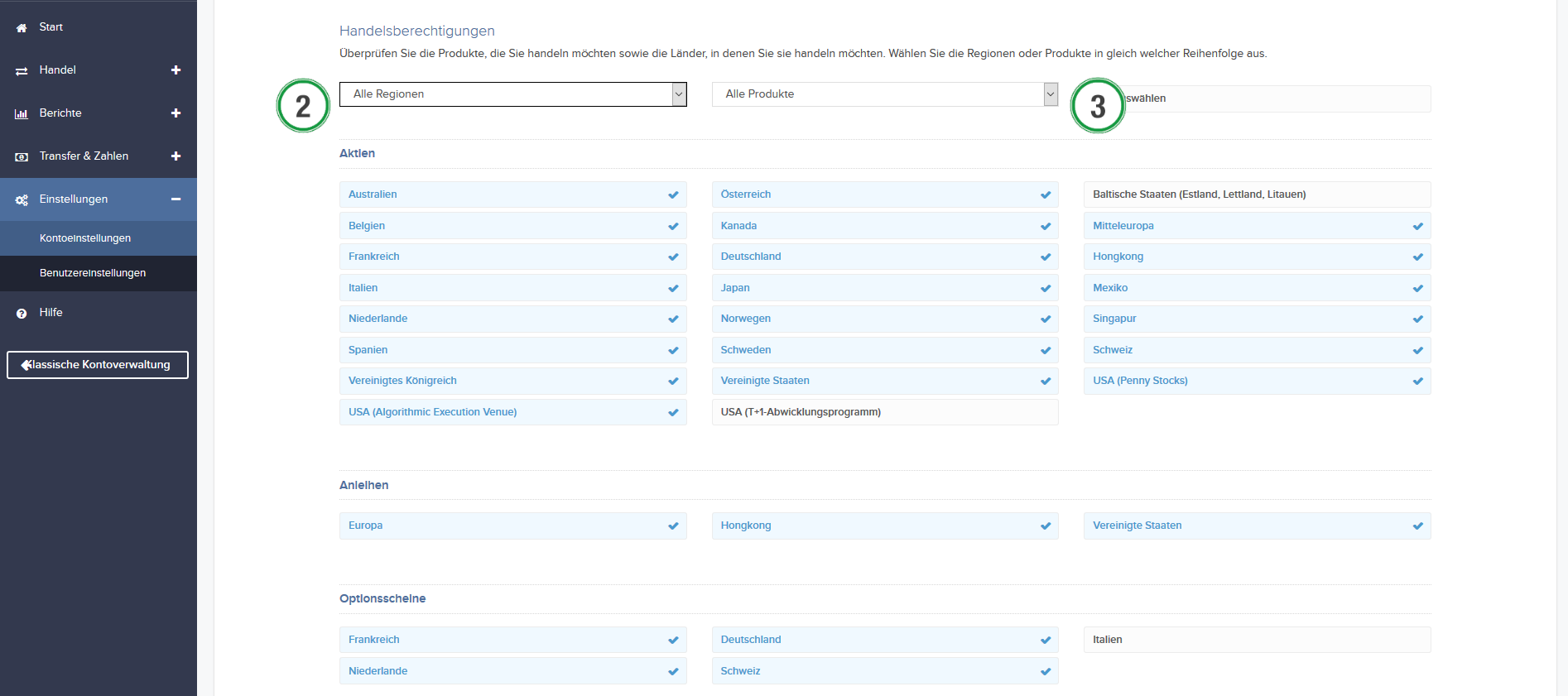This screenshot has height=696, width=1568.
Task: Toggle Kanada stock permission
Action: (x=885, y=226)
